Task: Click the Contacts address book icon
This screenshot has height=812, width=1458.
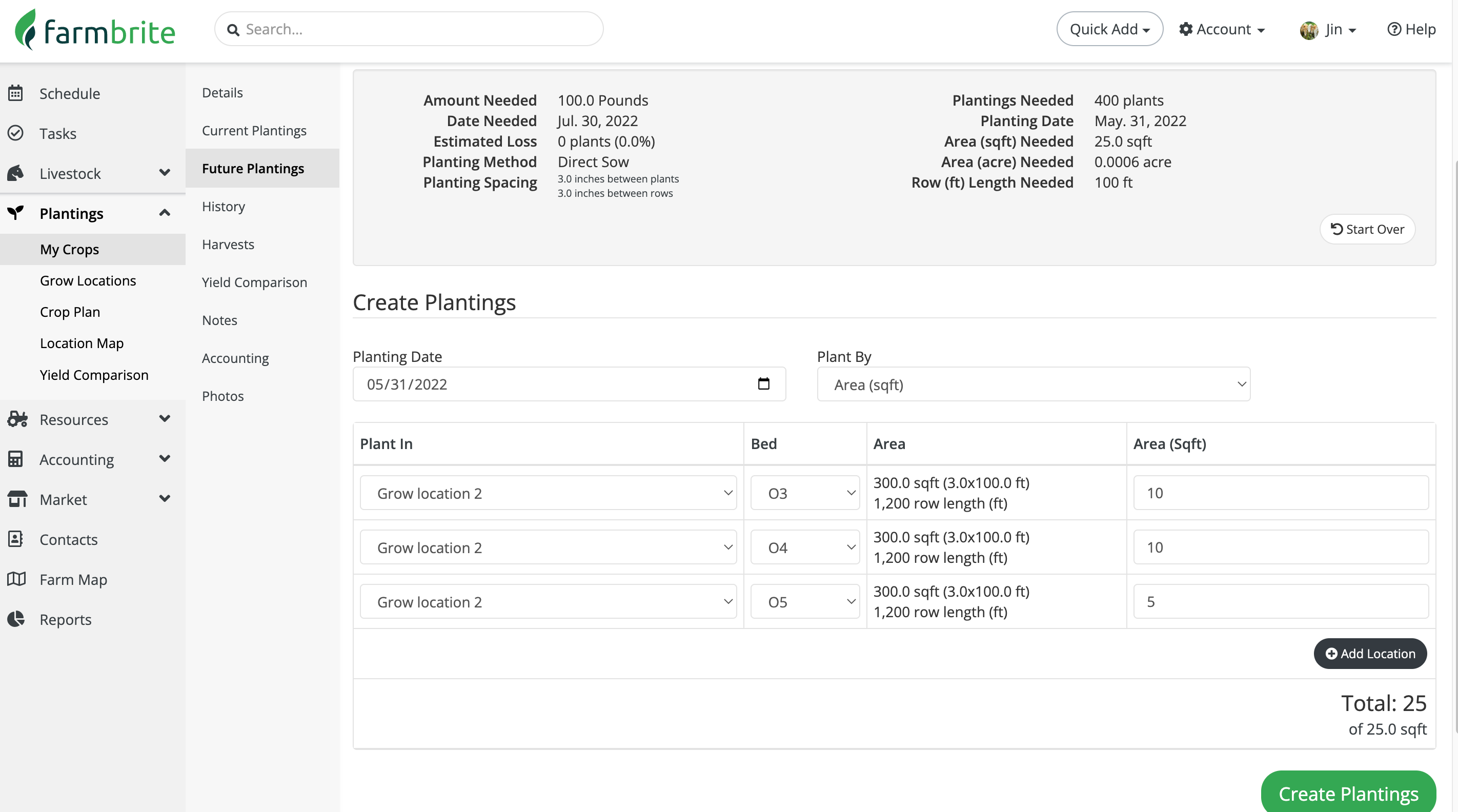Action: (x=15, y=539)
